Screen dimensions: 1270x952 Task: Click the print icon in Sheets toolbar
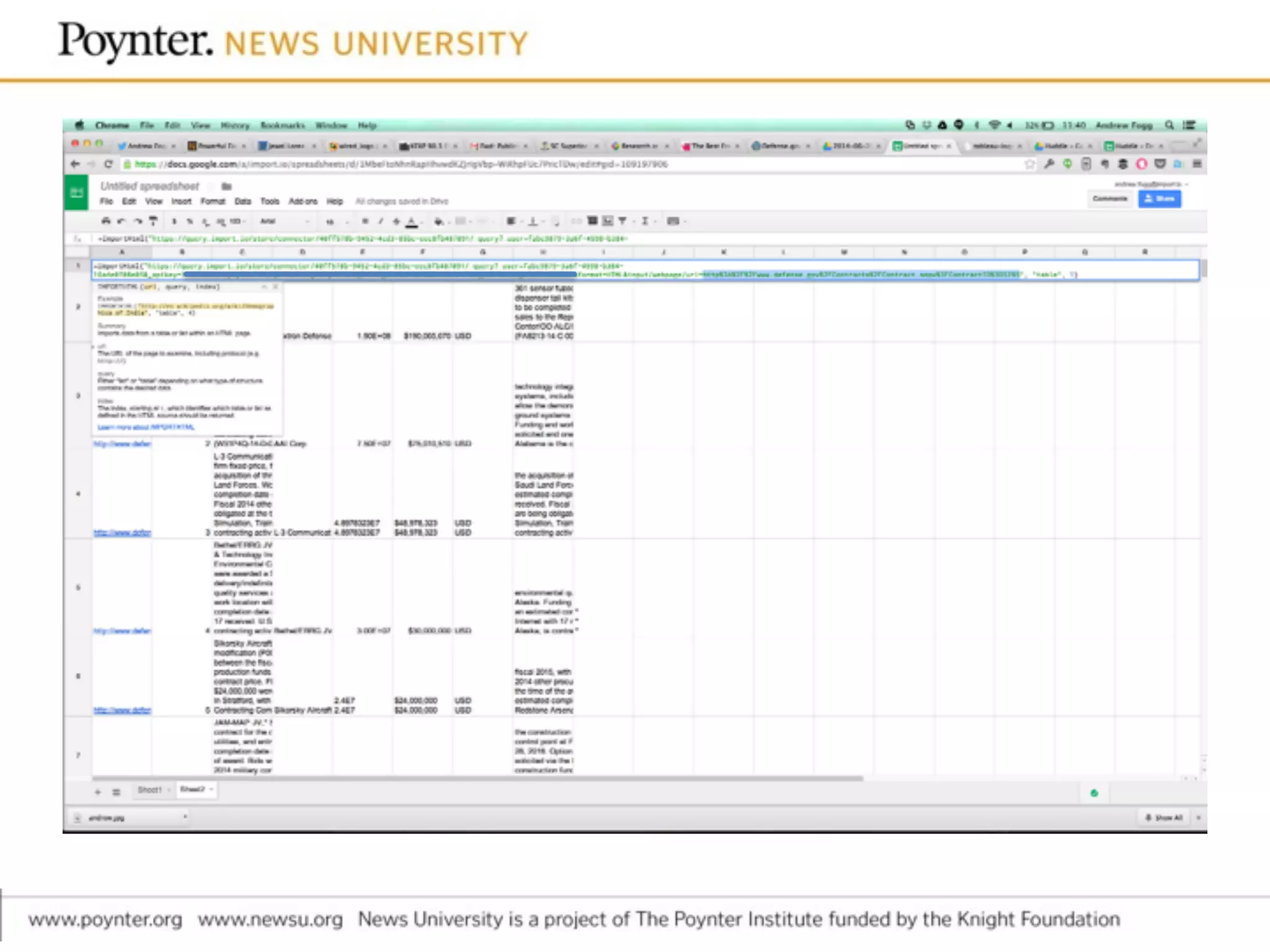click(x=106, y=221)
